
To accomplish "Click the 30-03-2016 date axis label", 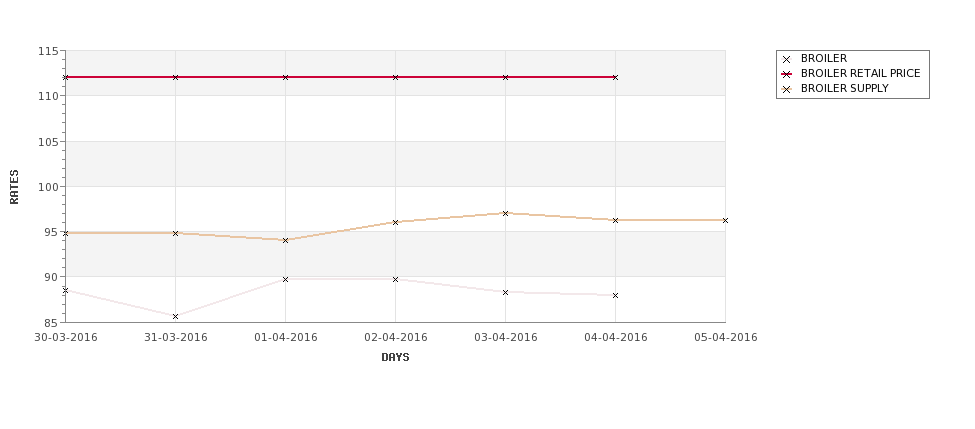I will click(x=65, y=338).
